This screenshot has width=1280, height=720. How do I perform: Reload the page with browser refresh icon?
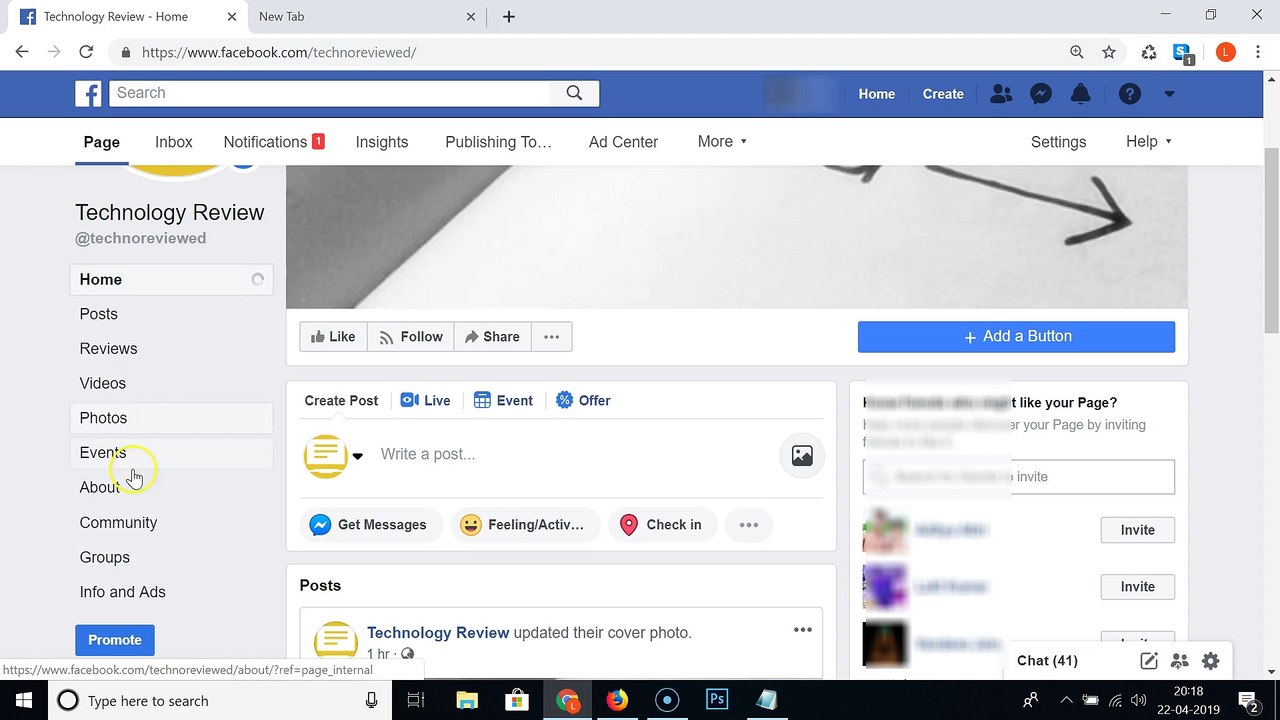86,52
